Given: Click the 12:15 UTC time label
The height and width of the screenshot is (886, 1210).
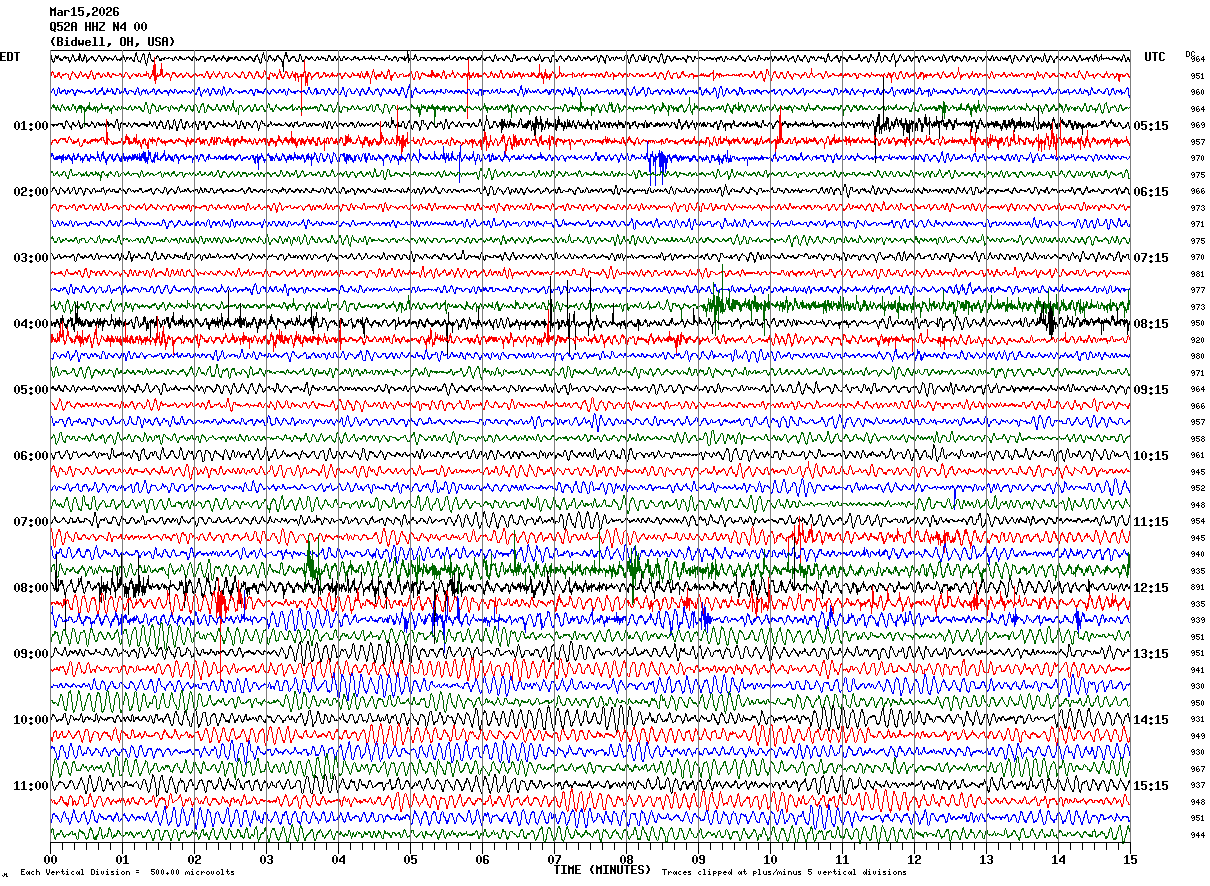Looking at the screenshot, I should pos(1152,588).
